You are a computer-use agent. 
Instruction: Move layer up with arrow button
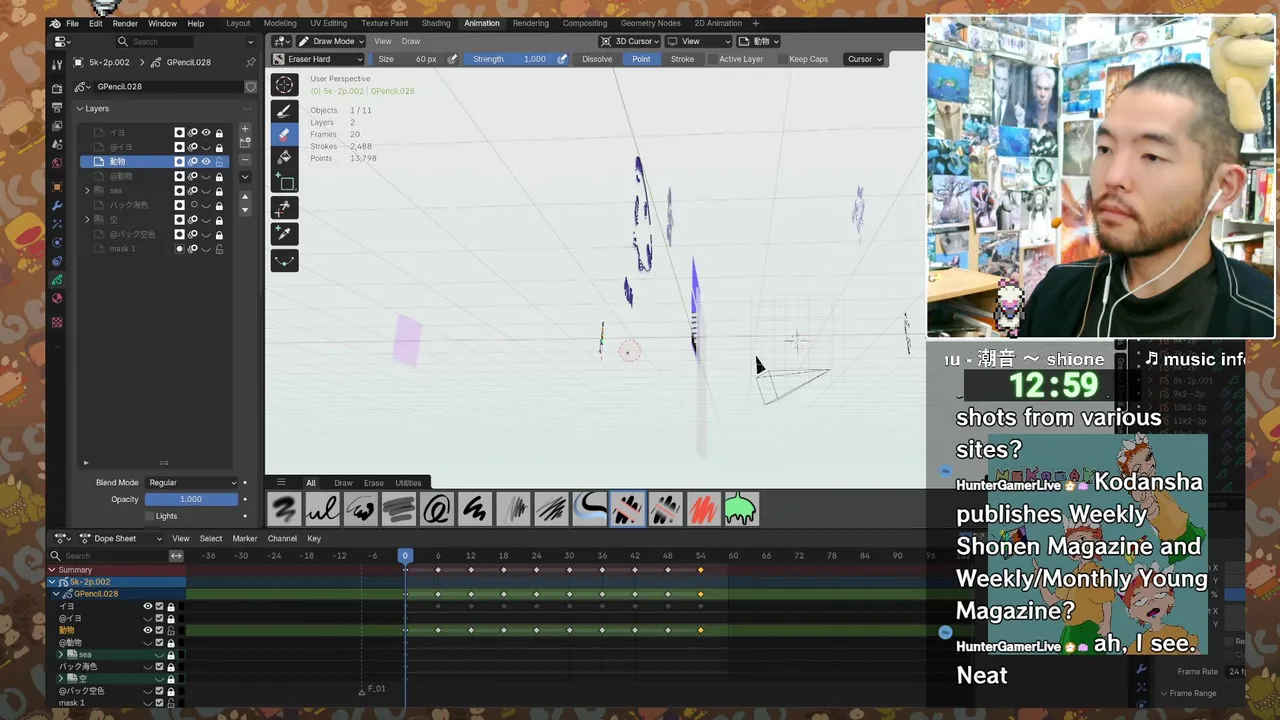coord(245,196)
